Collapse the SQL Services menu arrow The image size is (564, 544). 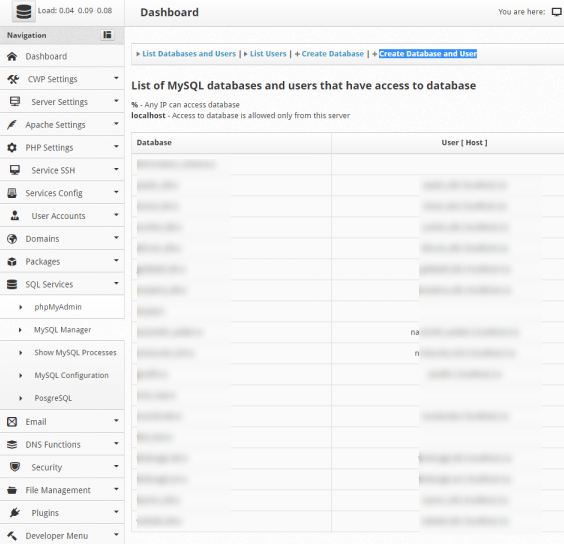coord(116,283)
